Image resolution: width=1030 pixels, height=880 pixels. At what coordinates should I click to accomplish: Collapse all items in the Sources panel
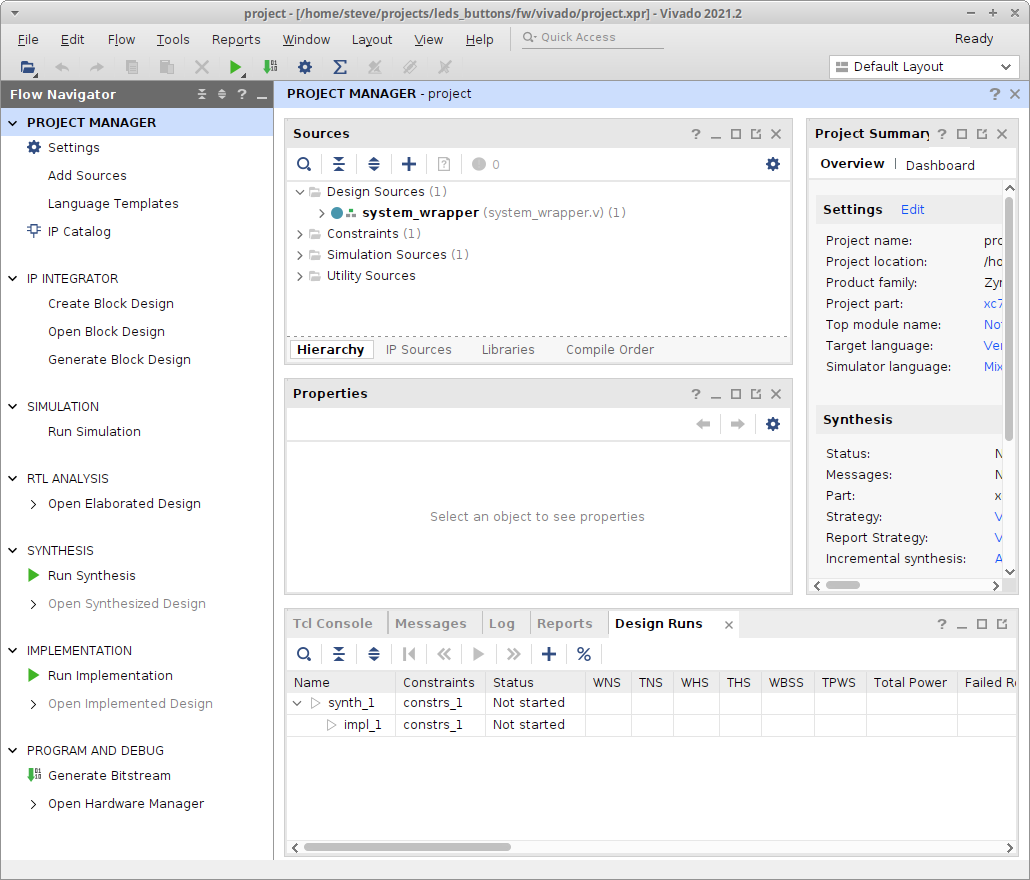[x=339, y=164]
